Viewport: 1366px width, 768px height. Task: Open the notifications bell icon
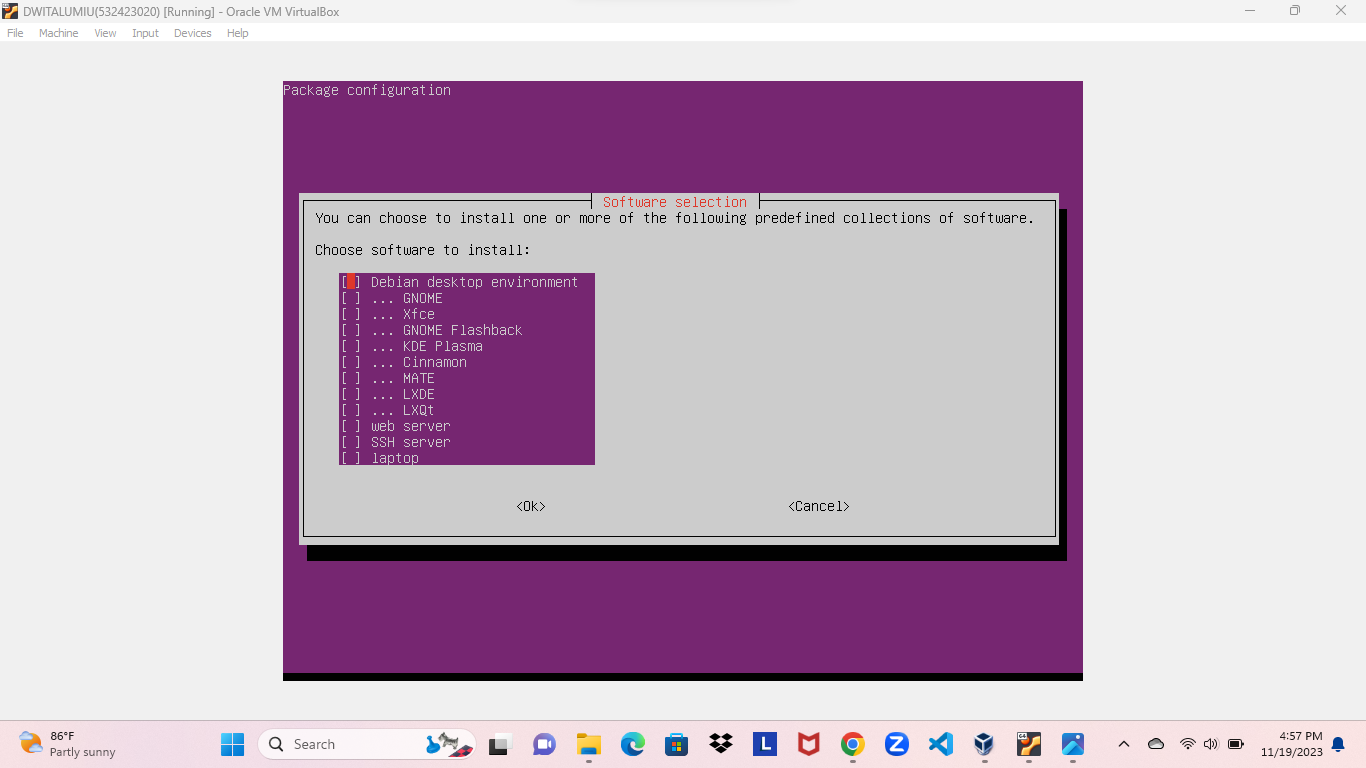pyautogui.click(x=1338, y=744)
